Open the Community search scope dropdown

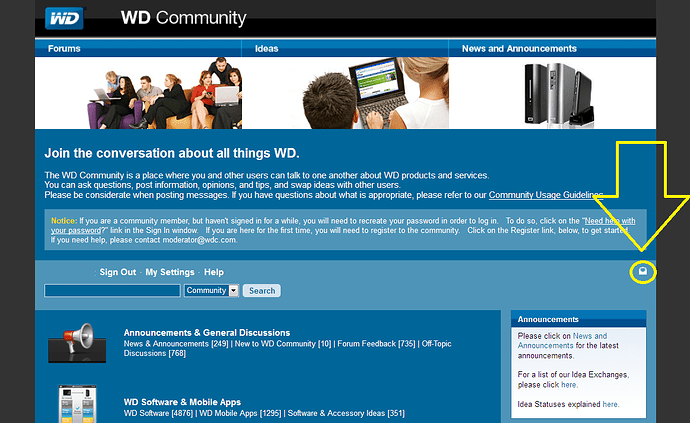click(211, 291)
